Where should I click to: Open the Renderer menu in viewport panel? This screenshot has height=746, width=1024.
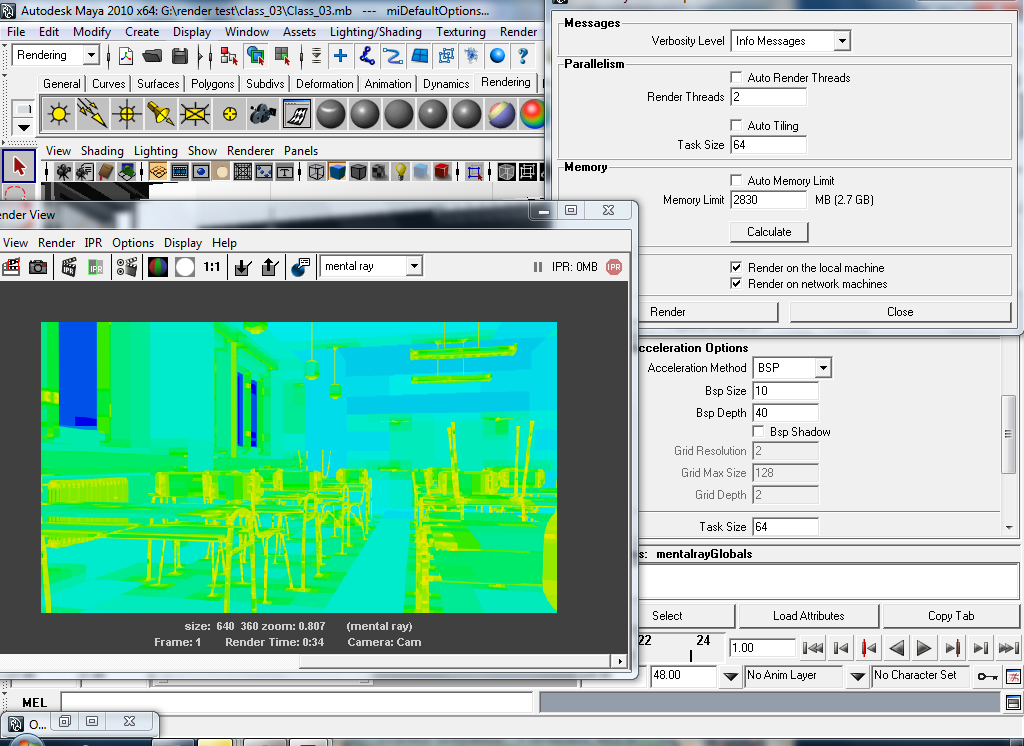tap(250, 151)
